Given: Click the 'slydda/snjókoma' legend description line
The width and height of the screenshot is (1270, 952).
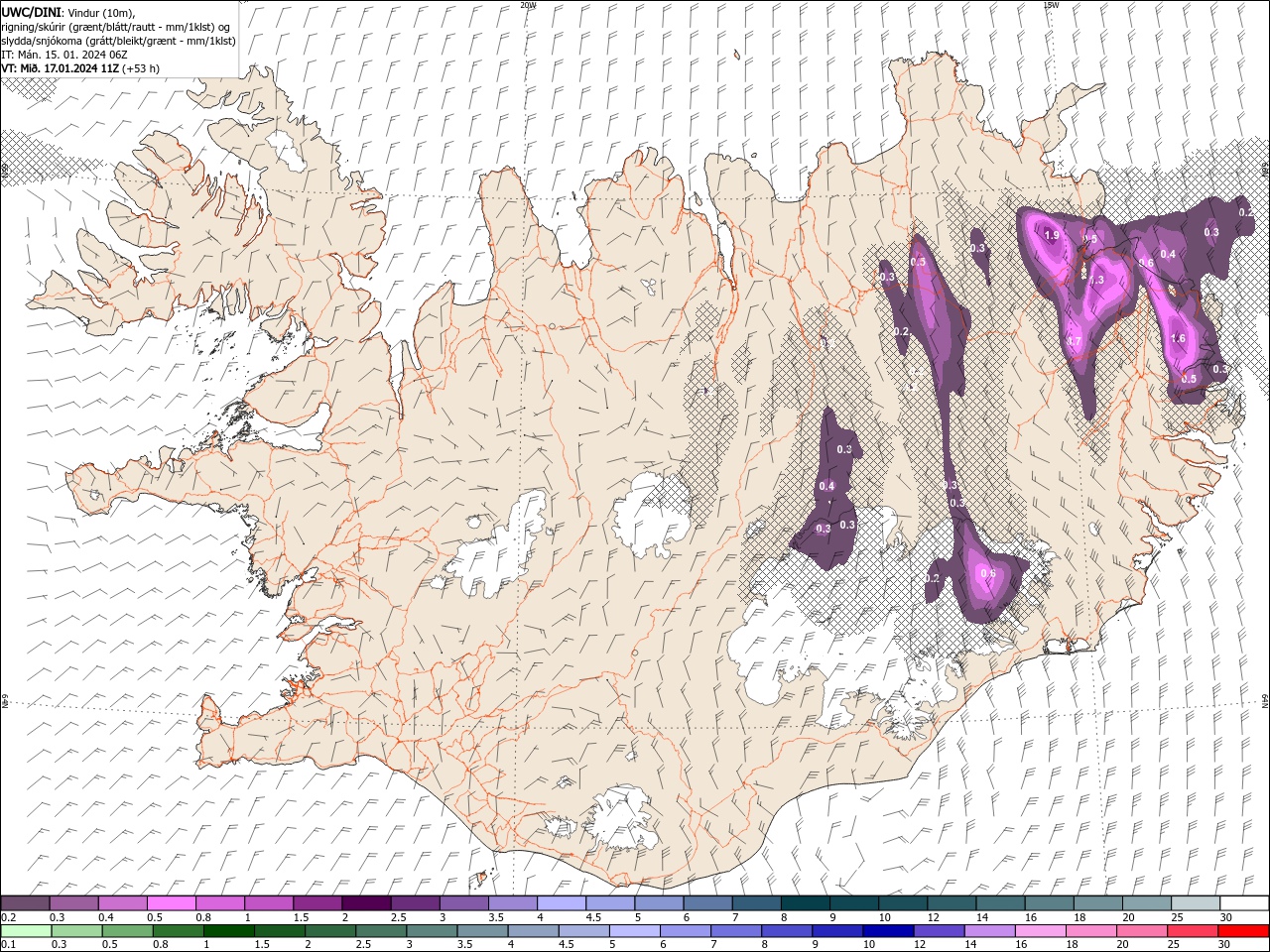Looking at the screenshot, I should click(118, 41).
